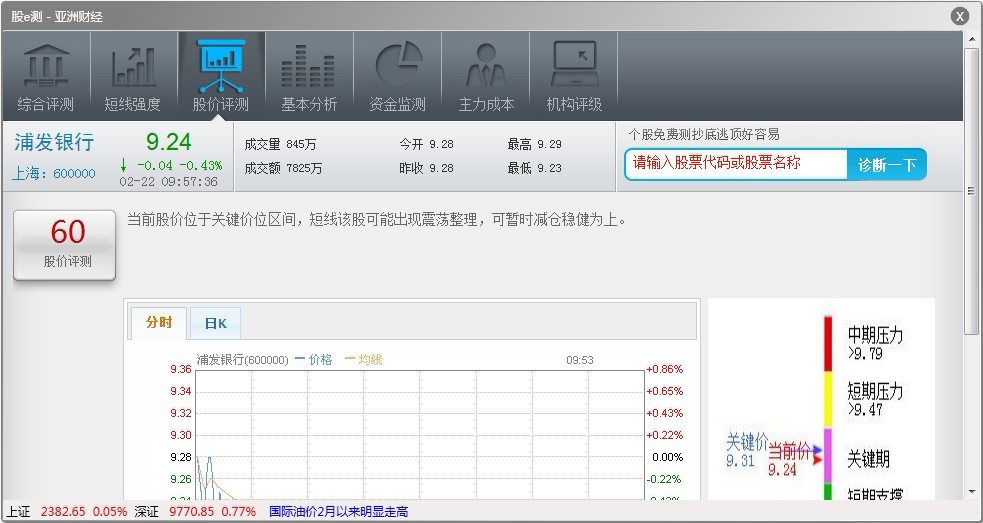983x523 pixels.
Task: Click the 均线 legend entry
Action: pos(364,359)
